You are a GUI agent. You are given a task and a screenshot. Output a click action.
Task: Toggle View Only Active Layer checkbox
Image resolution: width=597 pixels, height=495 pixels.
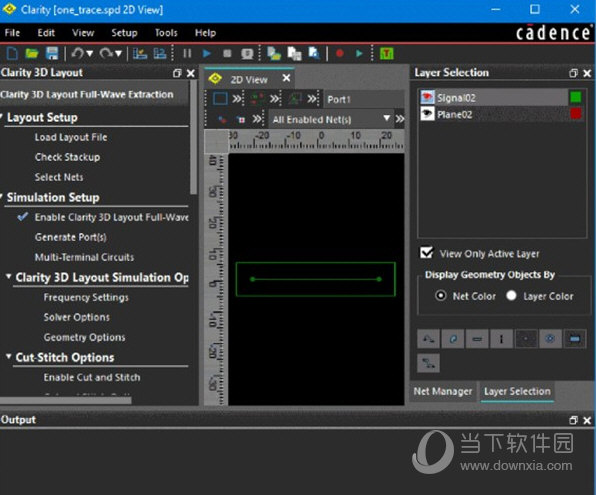point(427,252)
